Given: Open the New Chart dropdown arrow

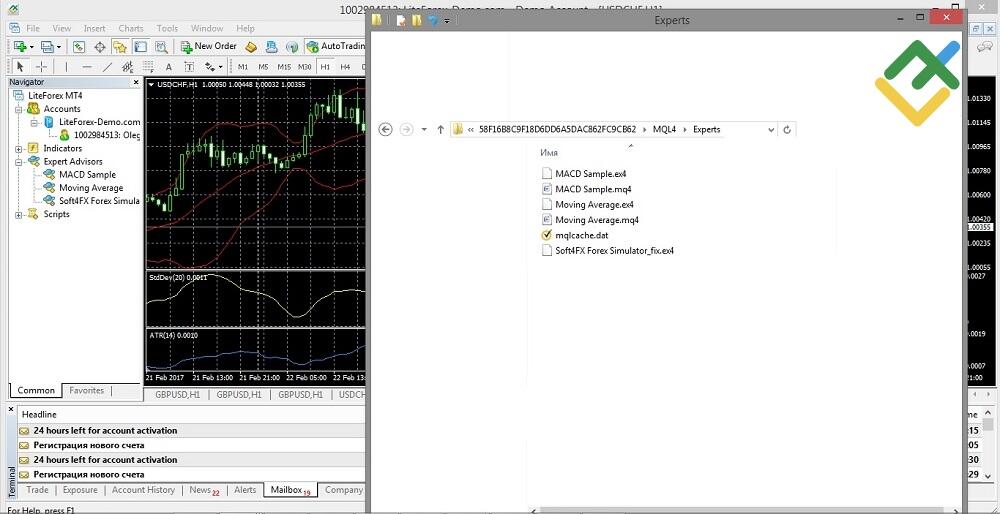Looking at the screenshot, I should coord(31,47).
